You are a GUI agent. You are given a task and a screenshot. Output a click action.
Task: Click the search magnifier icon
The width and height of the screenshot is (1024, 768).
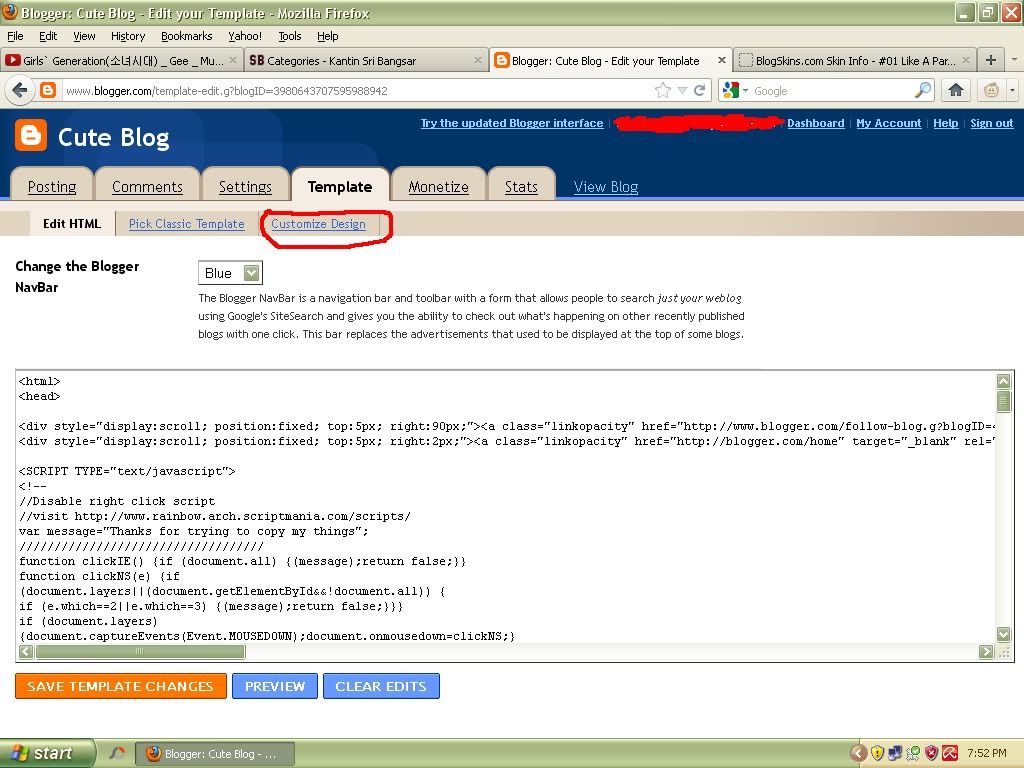pos(922,90)
